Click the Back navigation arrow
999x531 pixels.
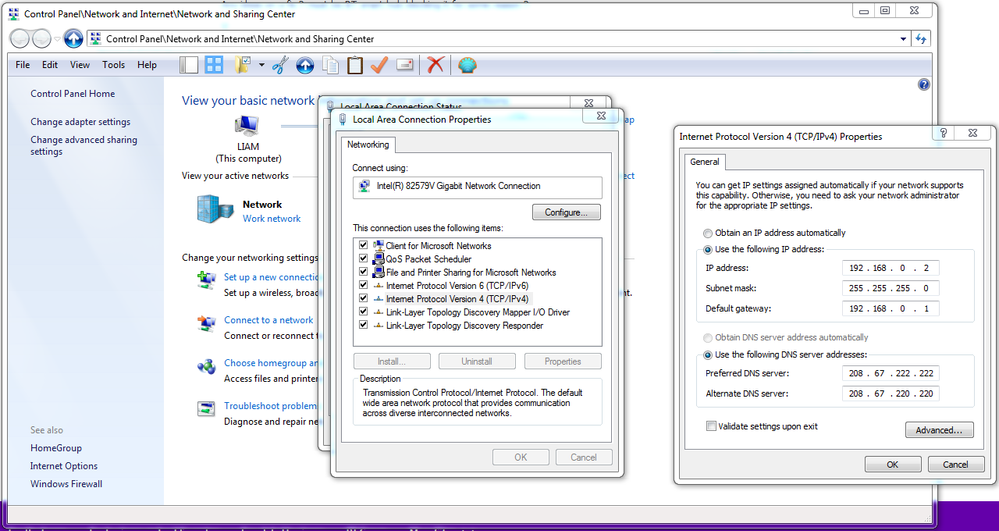(x=20, y=40)
